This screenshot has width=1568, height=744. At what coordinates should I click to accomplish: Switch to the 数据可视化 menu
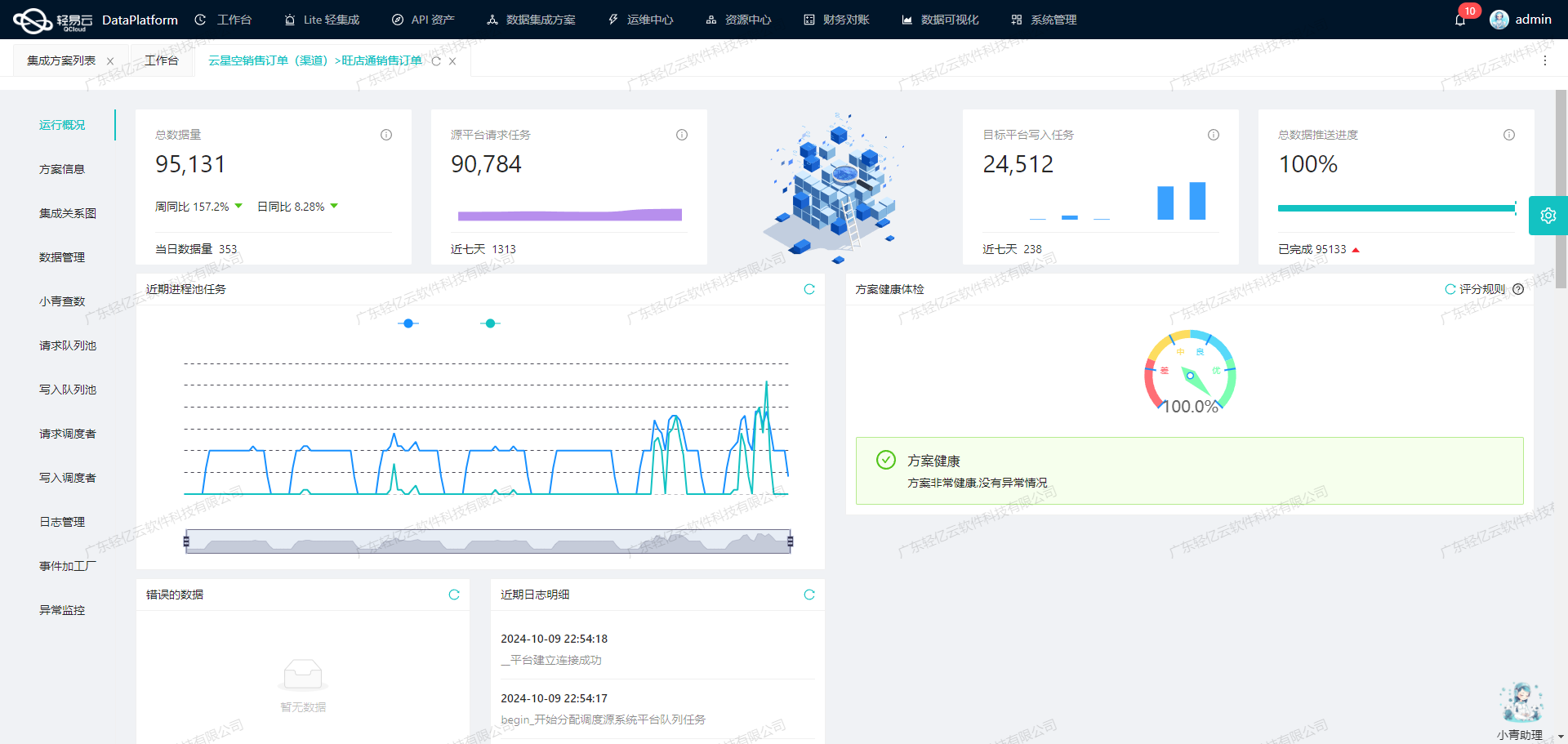[x=939, y=19]
